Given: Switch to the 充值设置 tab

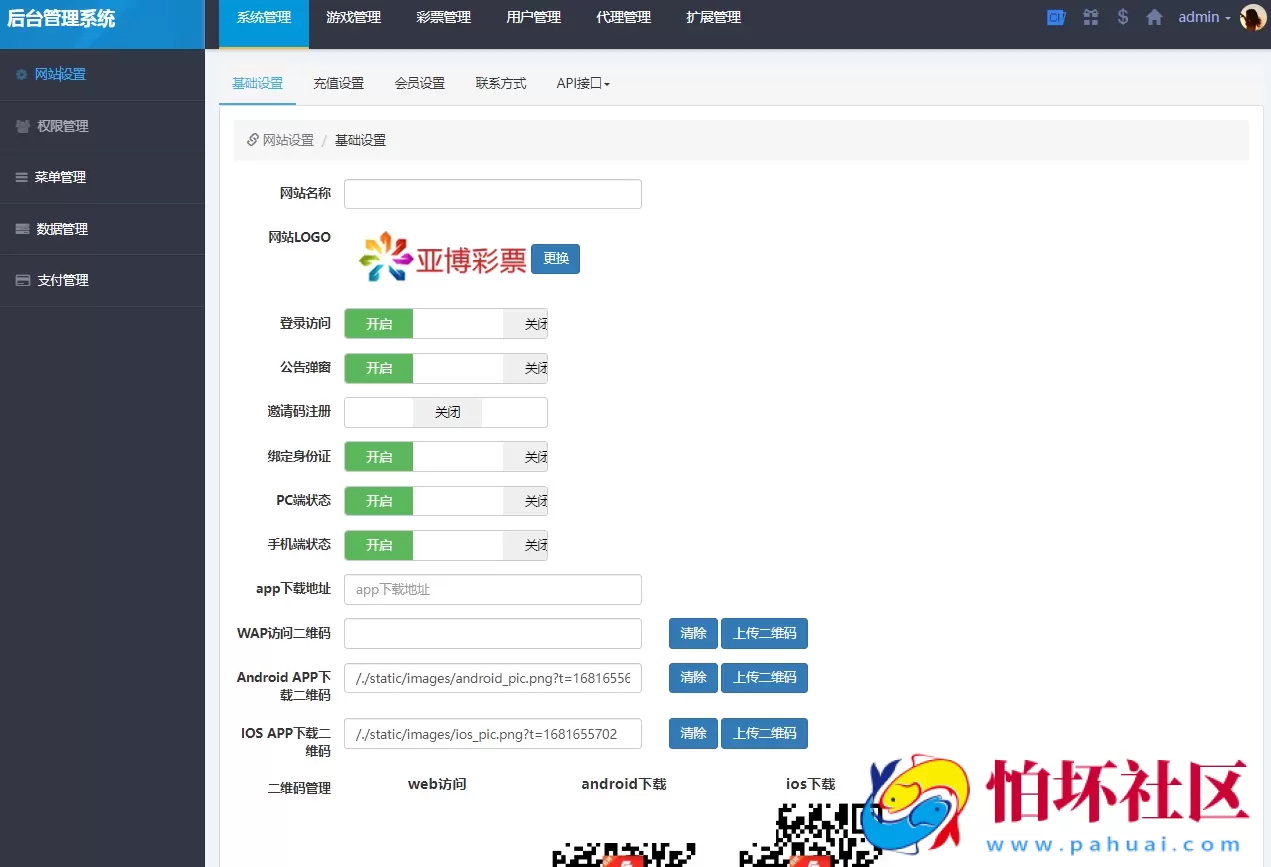Looking at the screenshot, I should (x=338, y=83).
